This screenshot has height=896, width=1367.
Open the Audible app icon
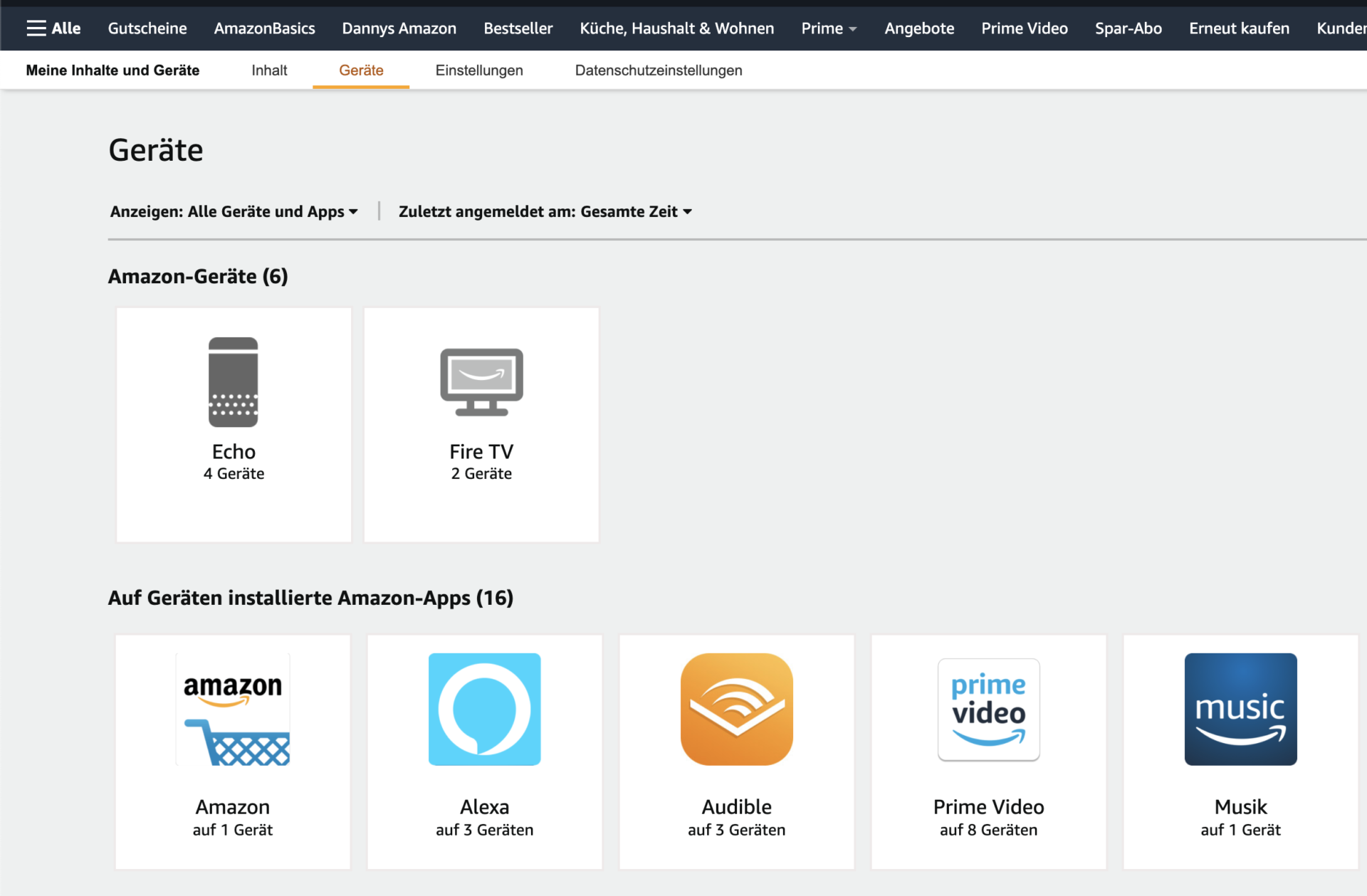point(737,709)
